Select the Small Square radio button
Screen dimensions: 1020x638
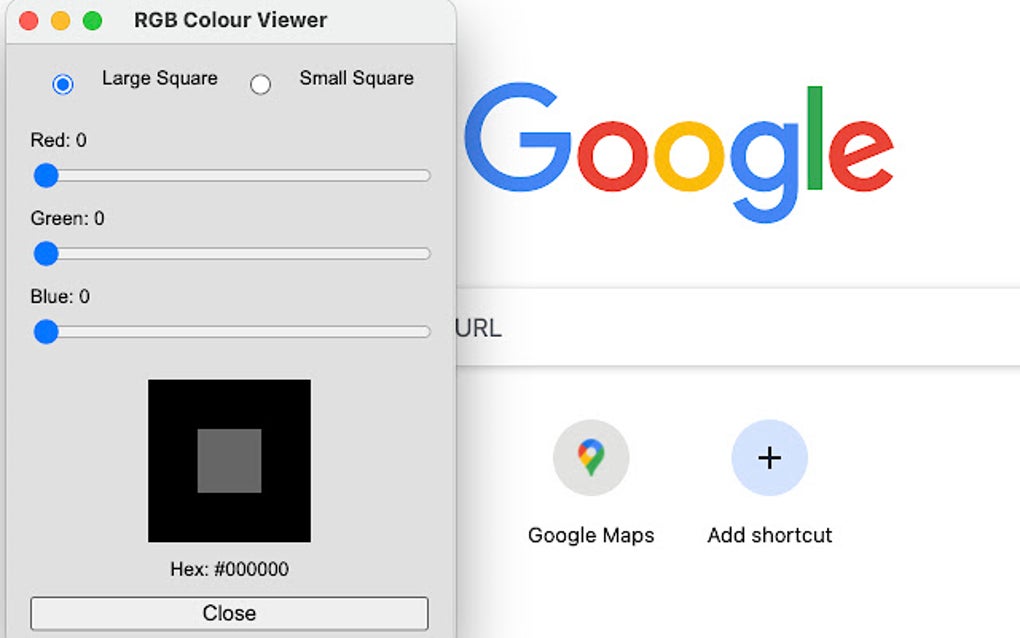click(x=261, y=84)
